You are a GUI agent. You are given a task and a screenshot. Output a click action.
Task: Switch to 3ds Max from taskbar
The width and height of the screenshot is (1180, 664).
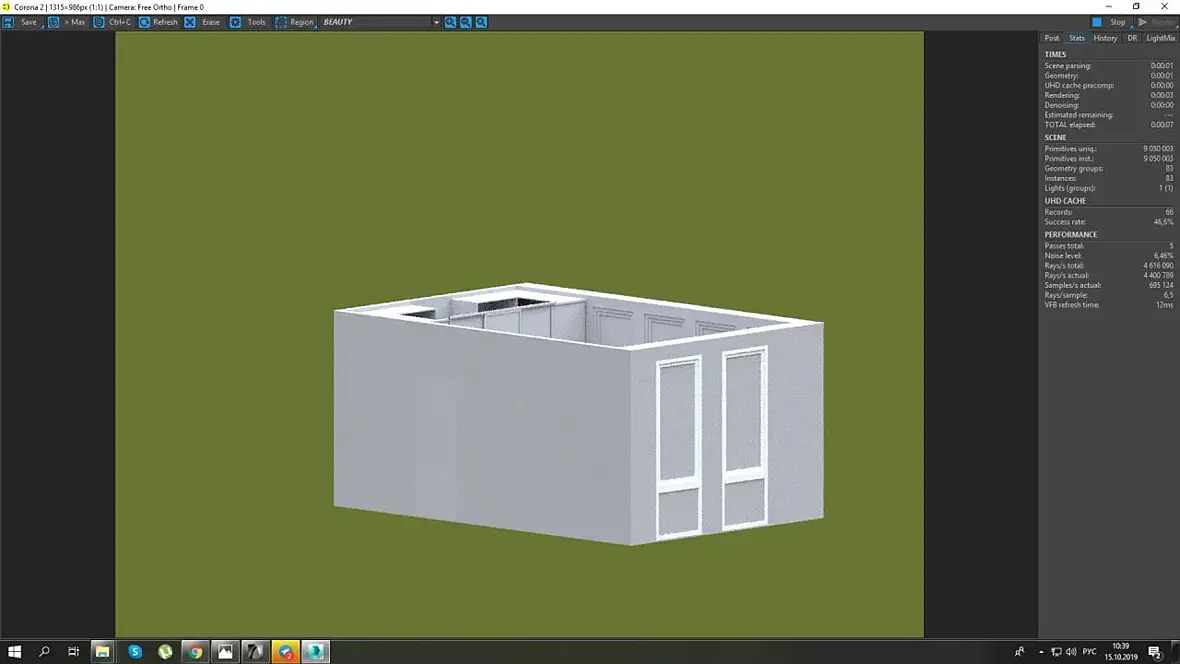pos(315,652)
